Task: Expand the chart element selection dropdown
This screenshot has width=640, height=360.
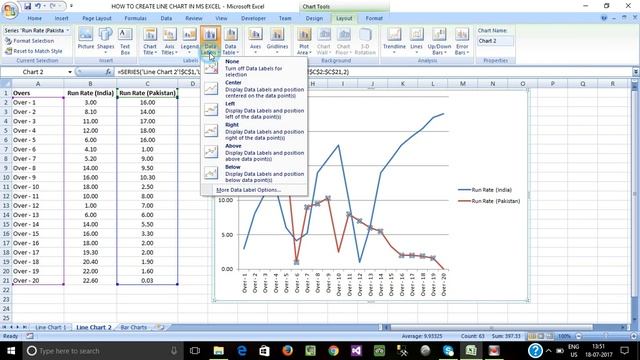Action: (x=68, y=31)
